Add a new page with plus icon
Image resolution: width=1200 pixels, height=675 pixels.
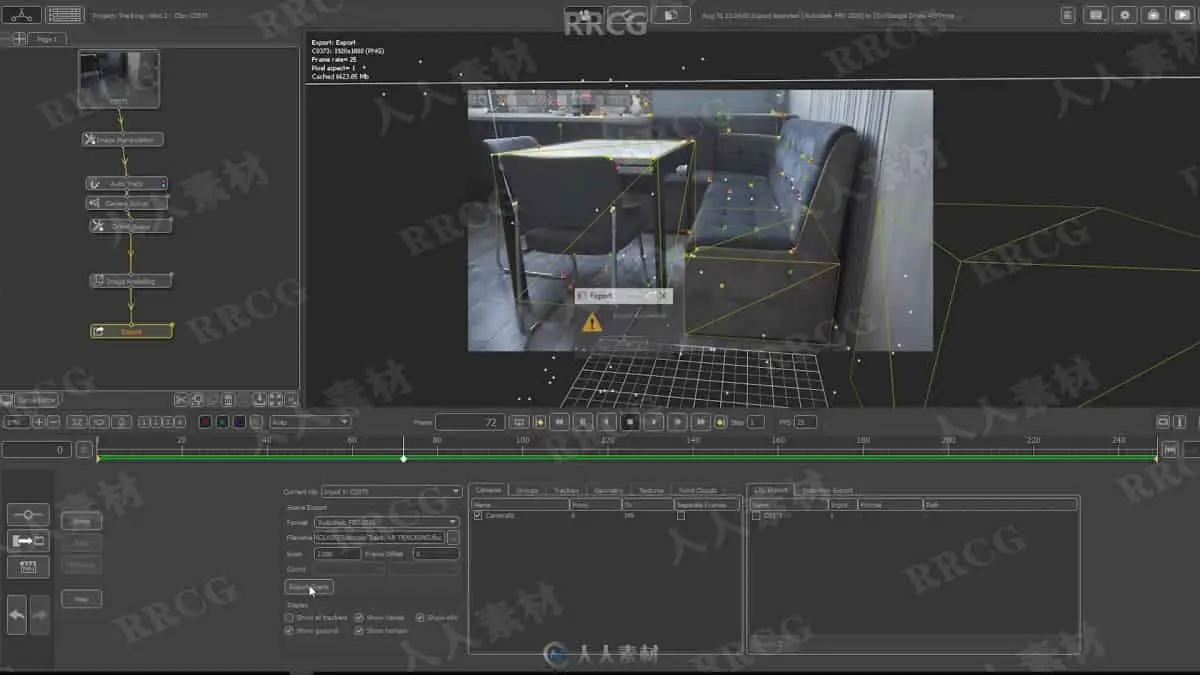pos(19,39)
